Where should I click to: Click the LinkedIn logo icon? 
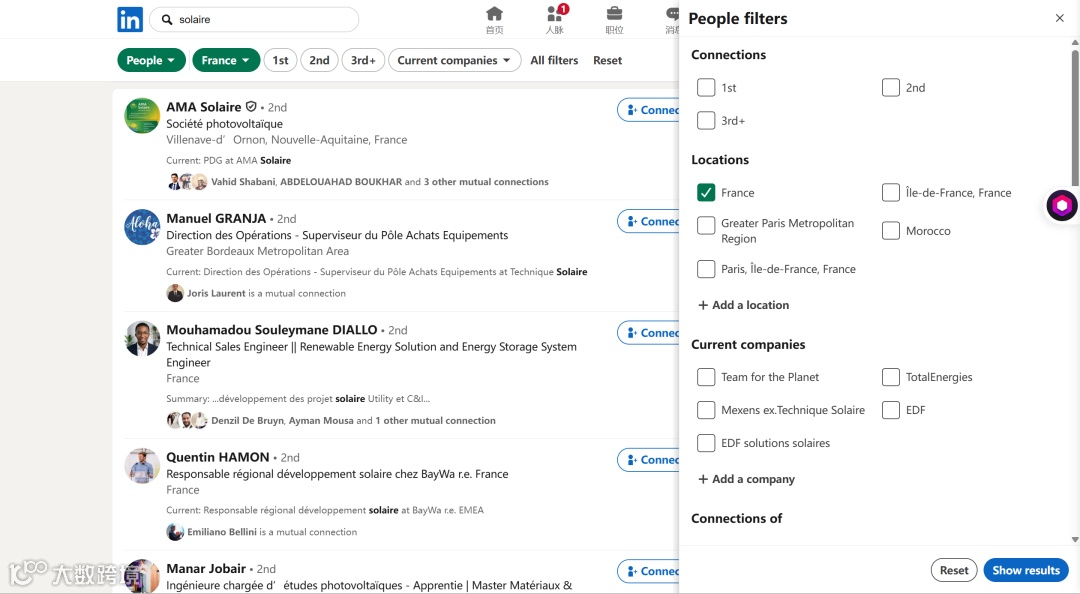(130, 19)
